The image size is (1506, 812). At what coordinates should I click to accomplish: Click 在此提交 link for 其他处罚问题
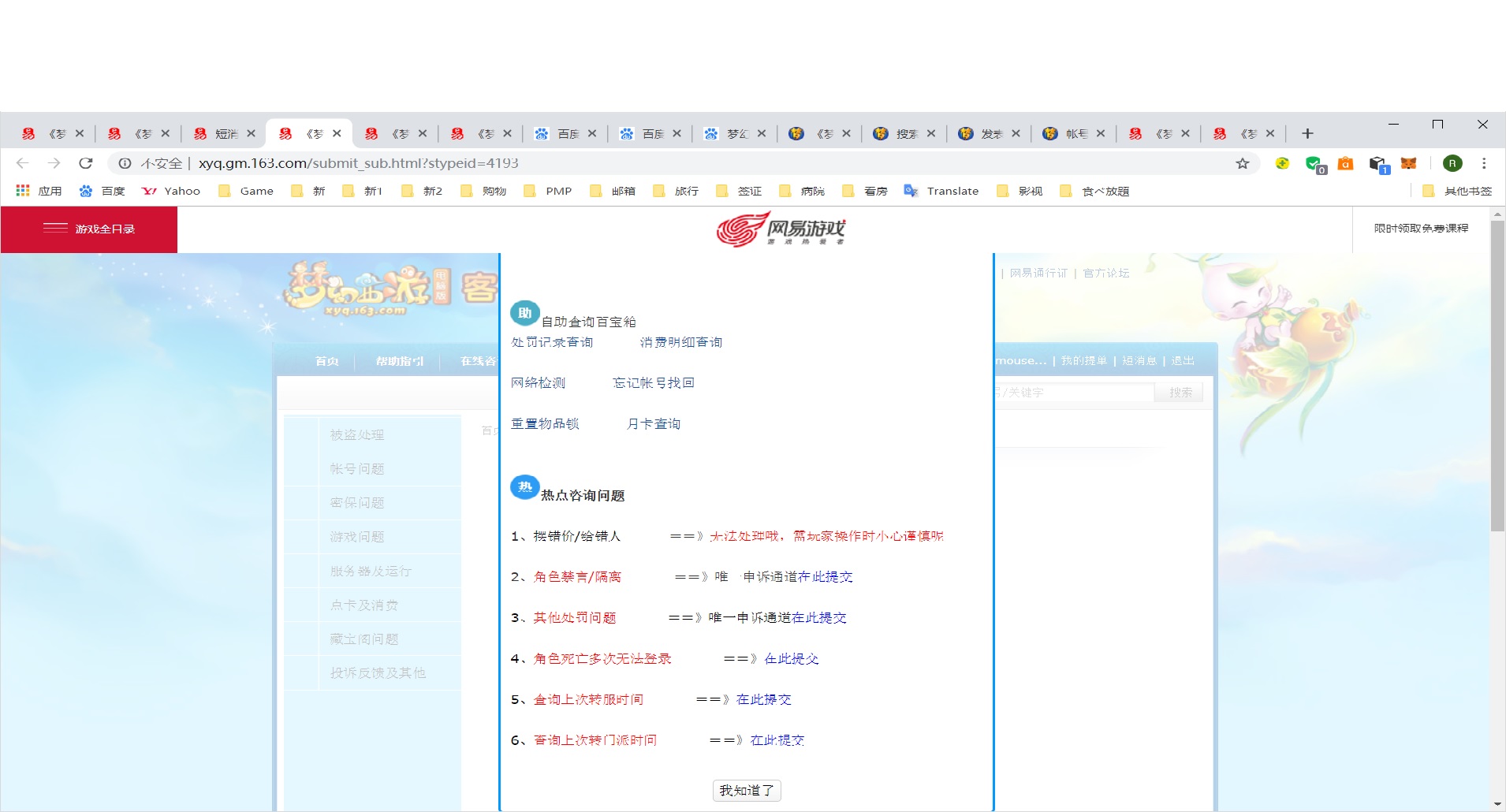[819, 618]
